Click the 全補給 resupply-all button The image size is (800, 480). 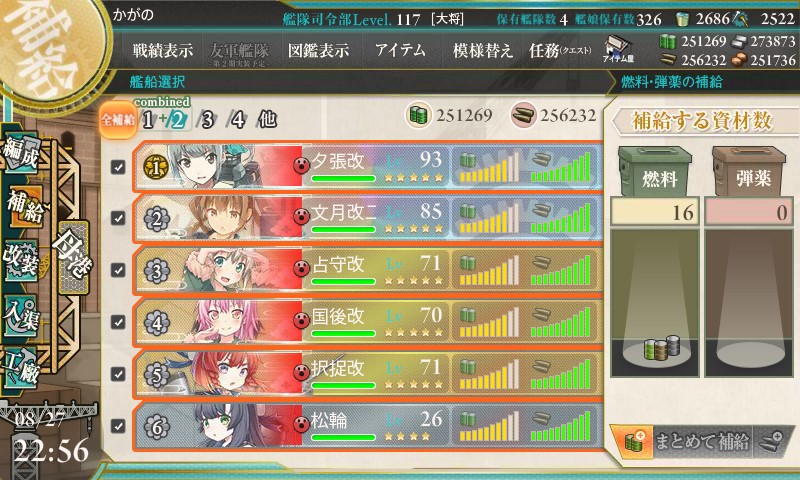[x=118, y=120]
